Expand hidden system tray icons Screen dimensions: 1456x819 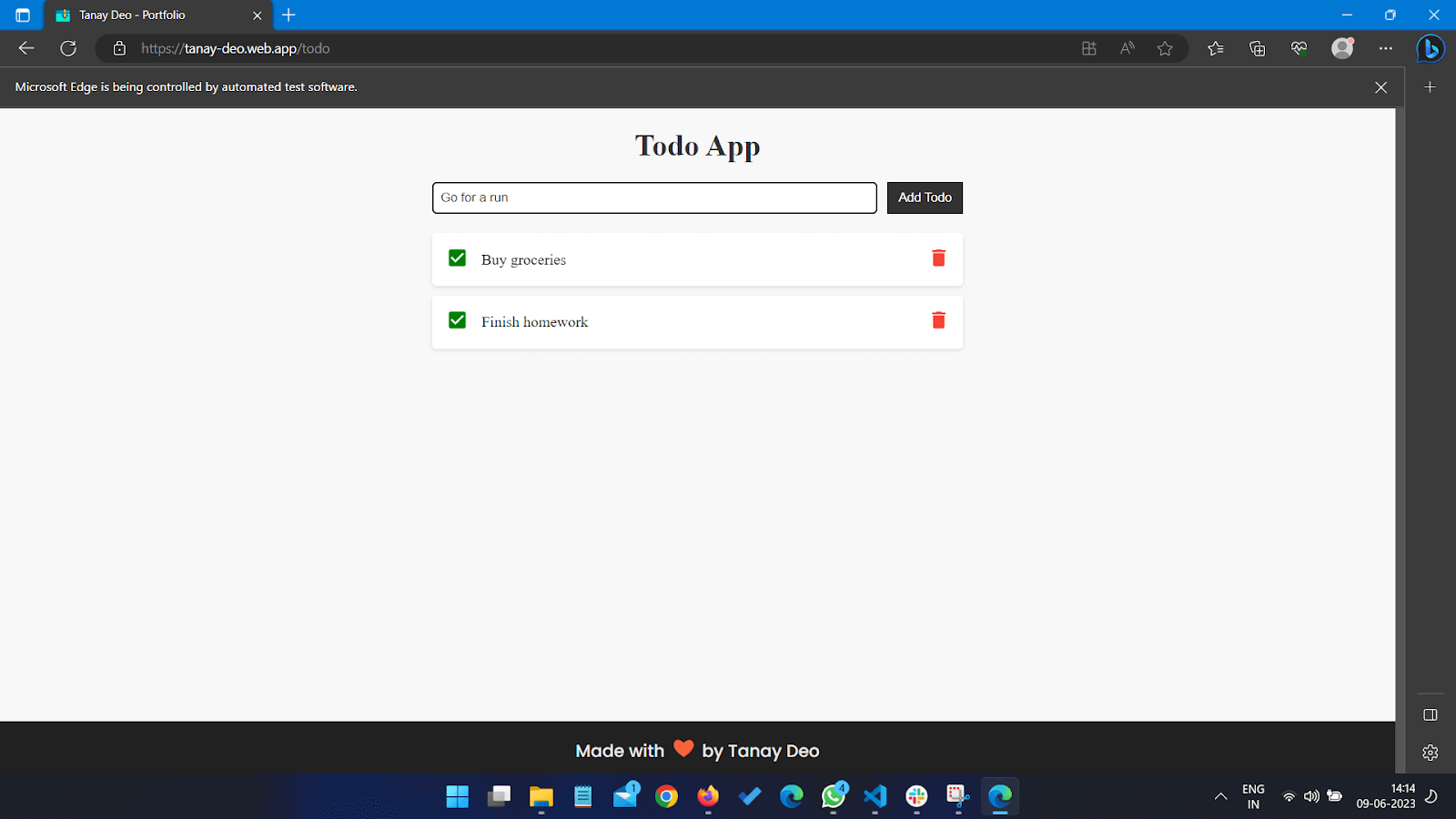tap(1219, 796)
